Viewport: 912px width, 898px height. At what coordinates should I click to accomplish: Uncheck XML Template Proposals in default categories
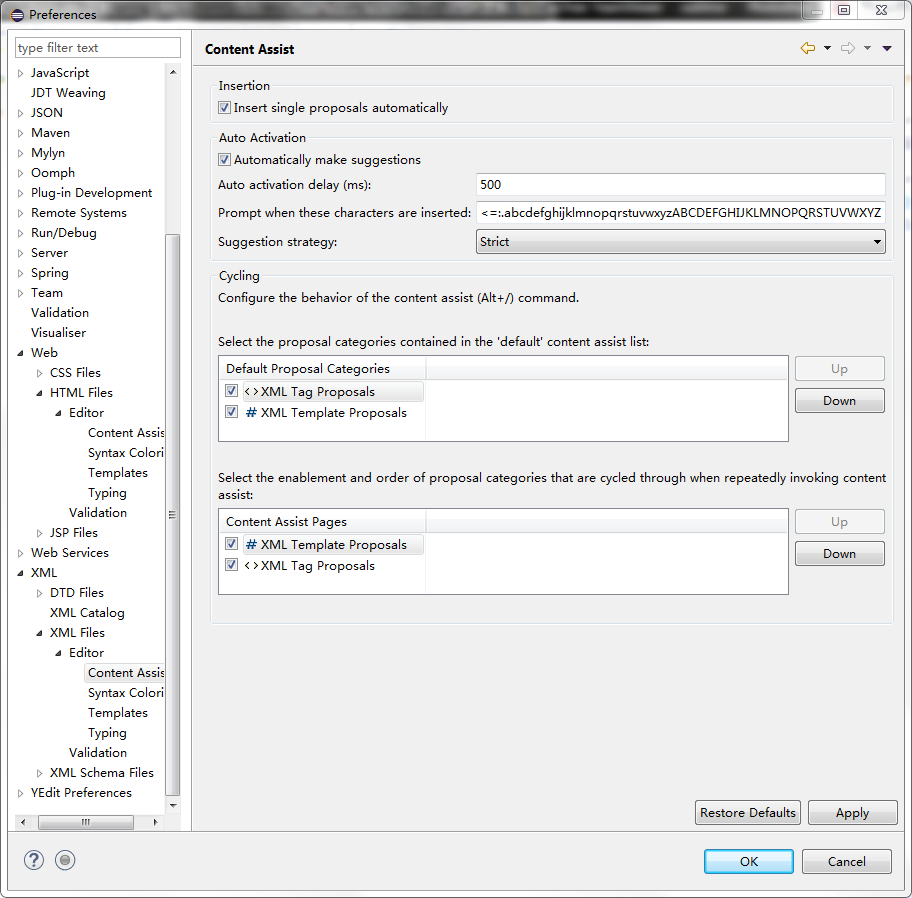pyautogui.click(x=231, y=412)
